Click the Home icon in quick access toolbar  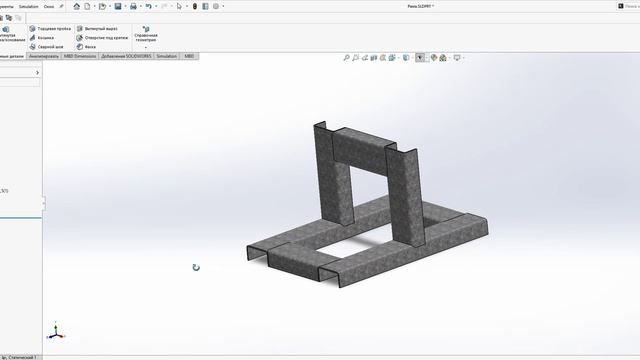point(76,6)
